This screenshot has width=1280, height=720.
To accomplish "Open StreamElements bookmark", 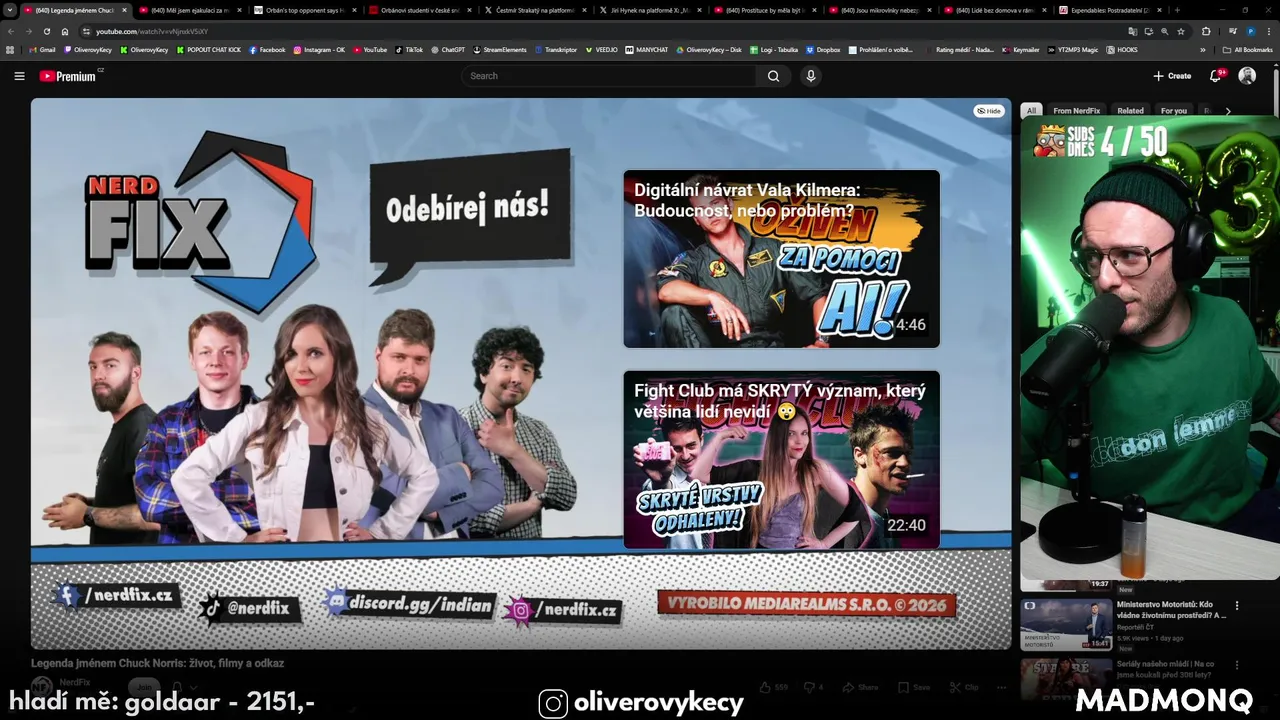I will [x=499, y=49].
